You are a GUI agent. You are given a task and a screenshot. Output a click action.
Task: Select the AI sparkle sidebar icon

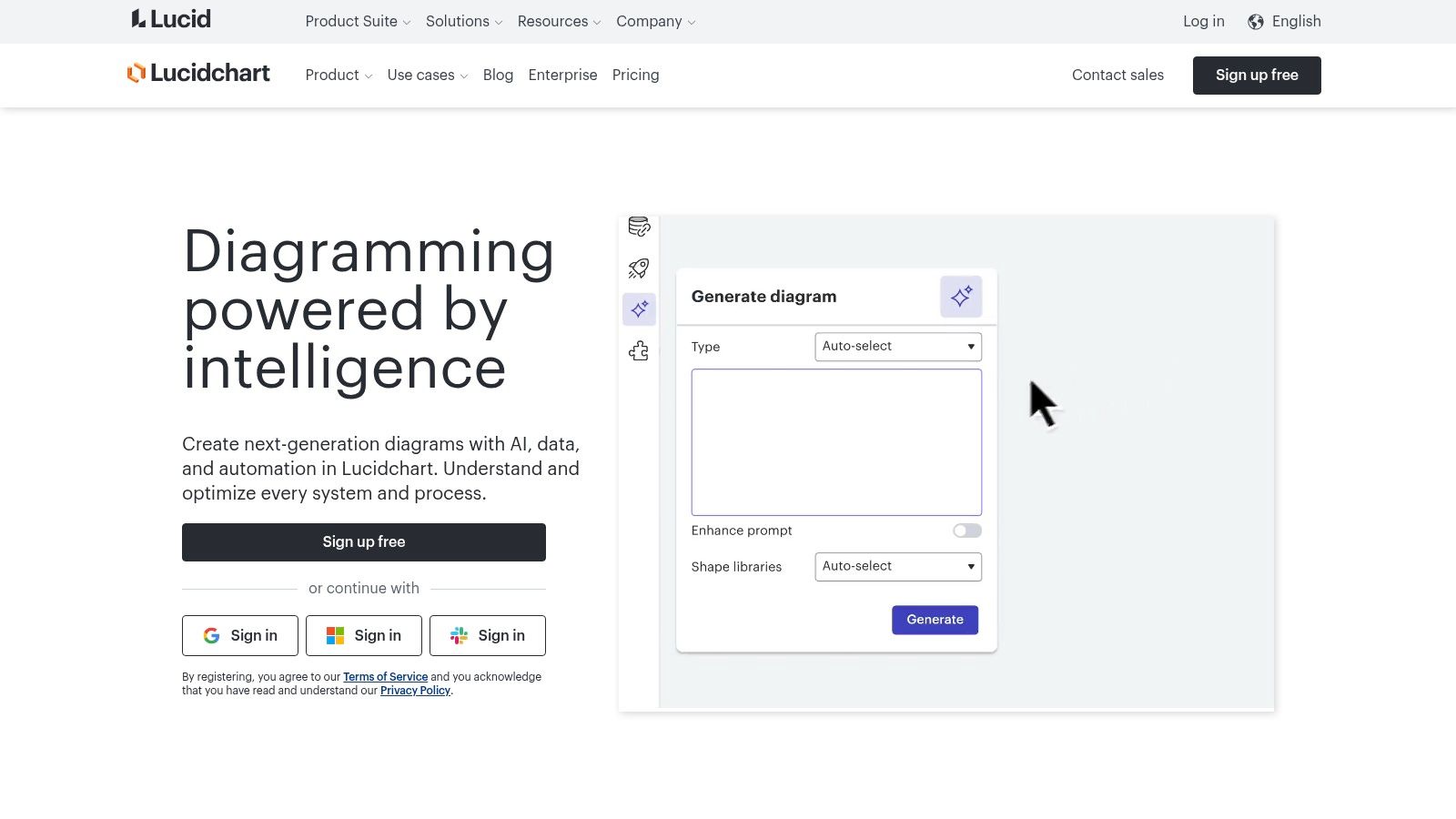click(640, 309)
